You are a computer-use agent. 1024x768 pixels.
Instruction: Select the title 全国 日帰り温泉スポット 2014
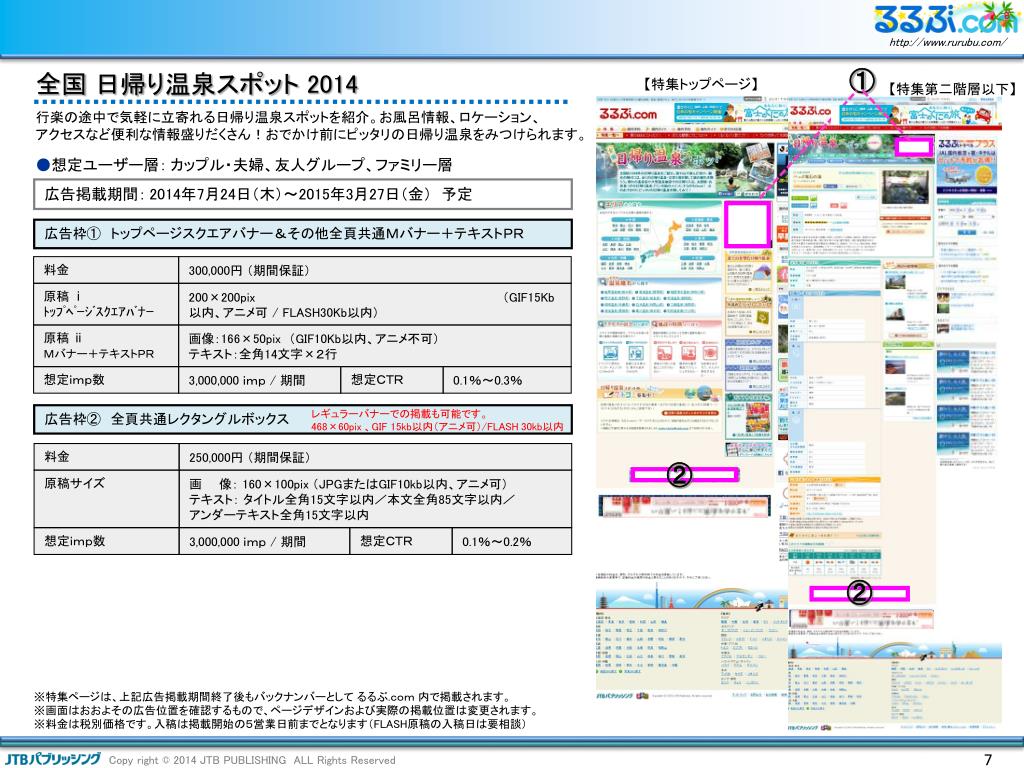(197, 84)
